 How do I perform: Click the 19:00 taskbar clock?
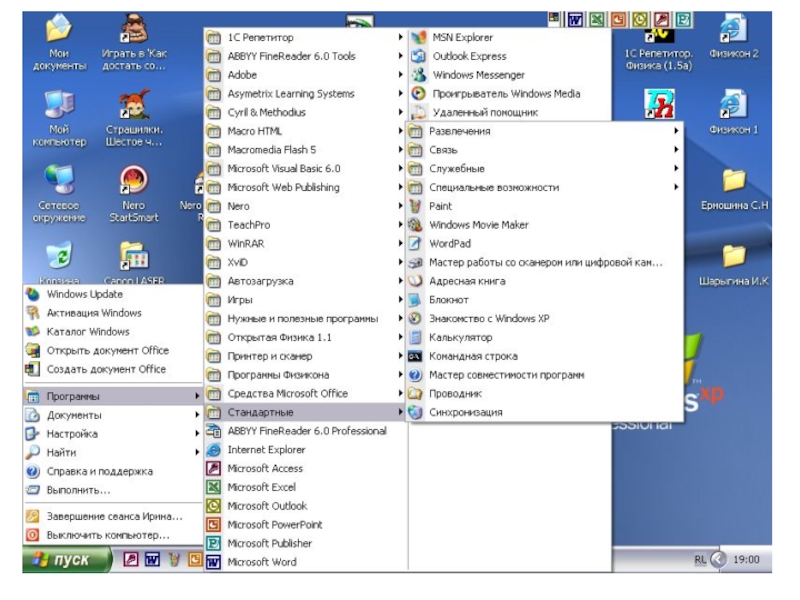[x=746, y=560]
